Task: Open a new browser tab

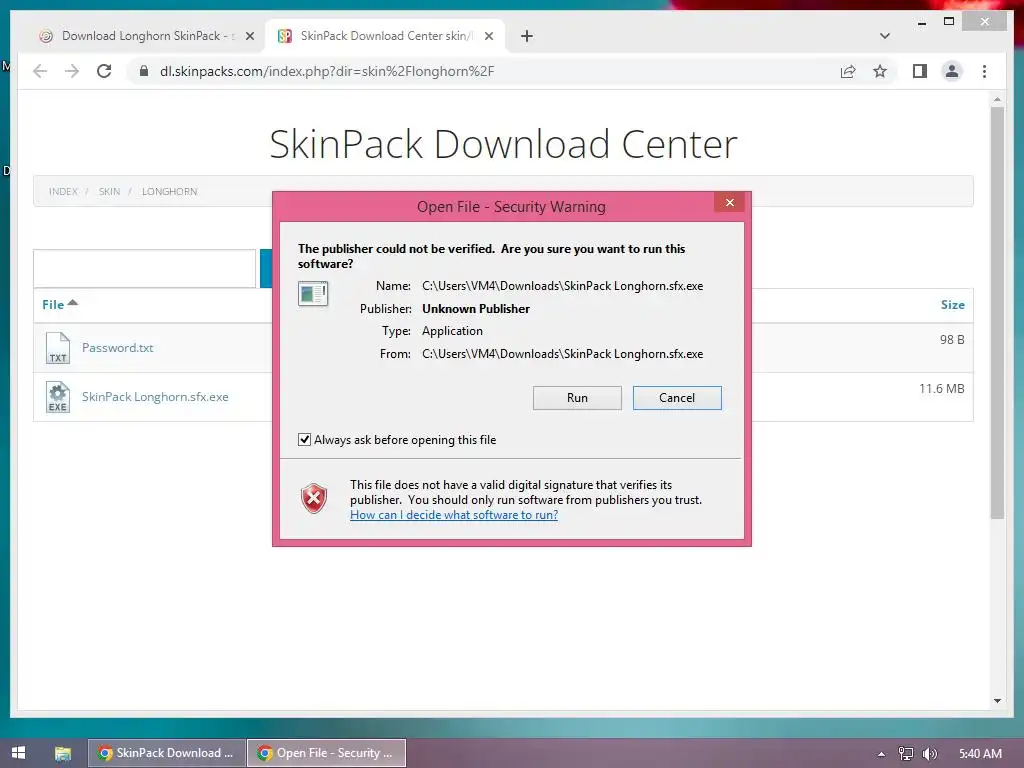Action: (526, 37)
